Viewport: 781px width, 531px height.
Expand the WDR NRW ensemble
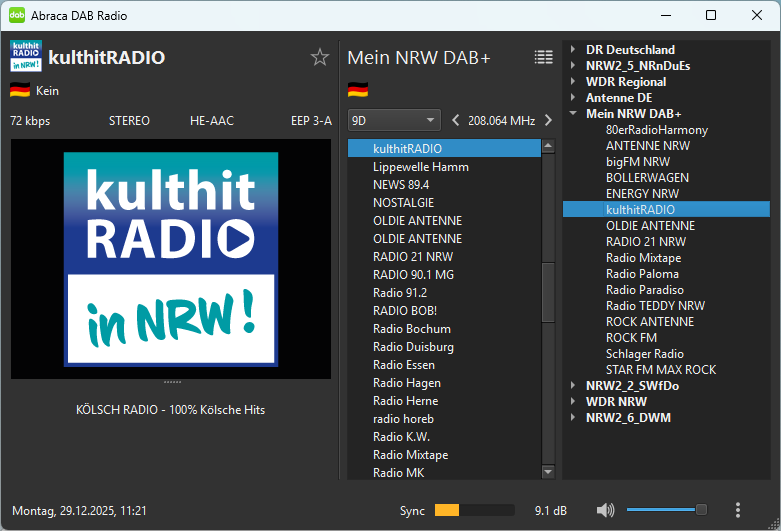pos(573,402)
